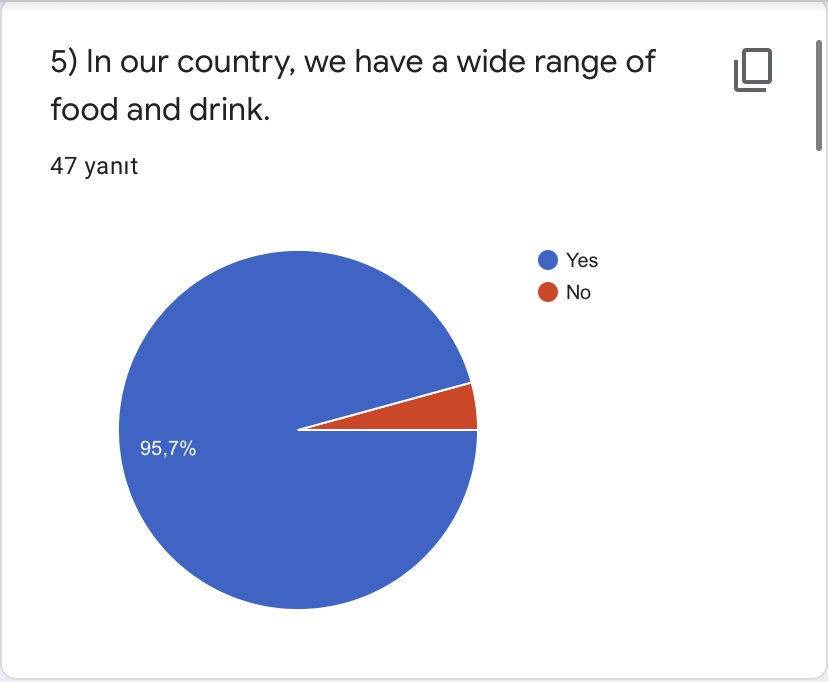Screen dimensions: 828x682
Task: Click the word "yanıt" below the question
Action: [111, 166]
